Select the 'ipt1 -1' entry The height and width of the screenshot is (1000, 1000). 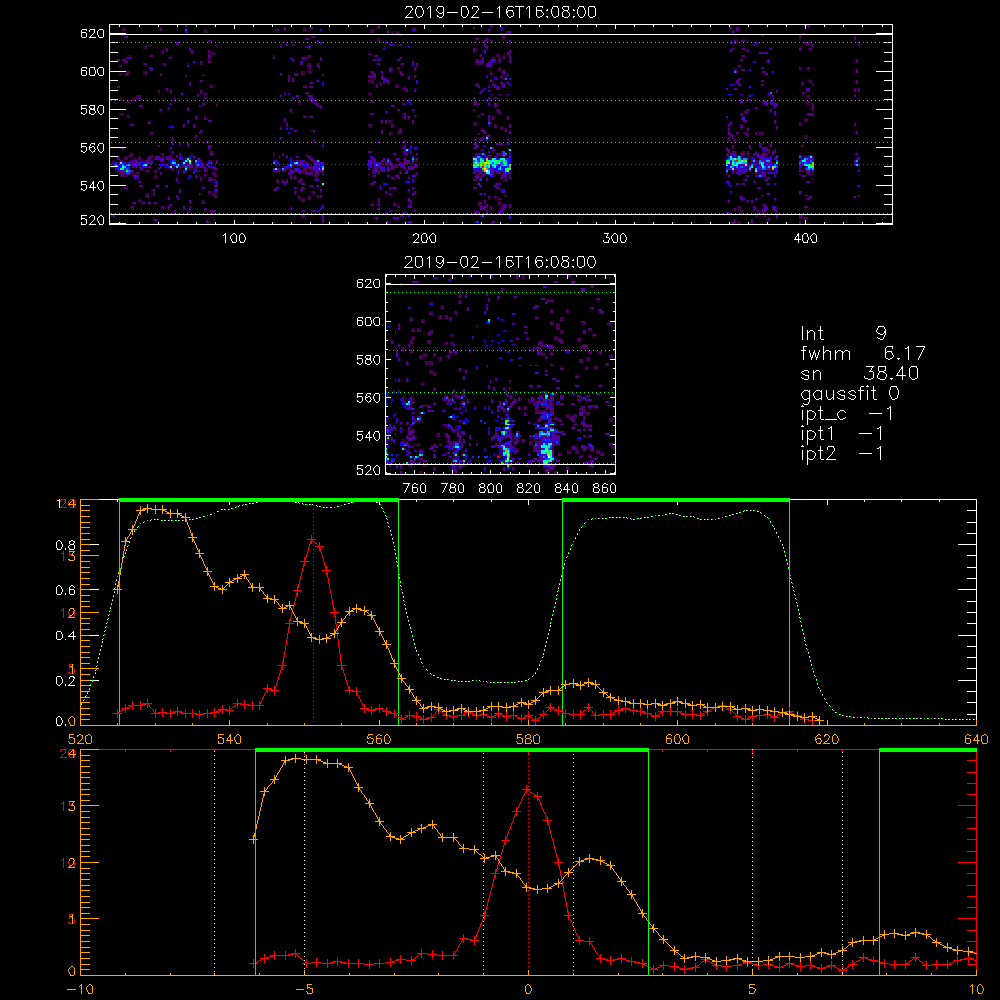(842, 434)
